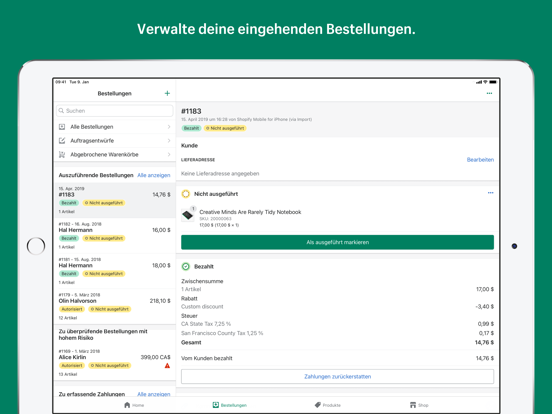Open the Home tab label
This screenshot has width=552, height=414.
pos(138,405)
